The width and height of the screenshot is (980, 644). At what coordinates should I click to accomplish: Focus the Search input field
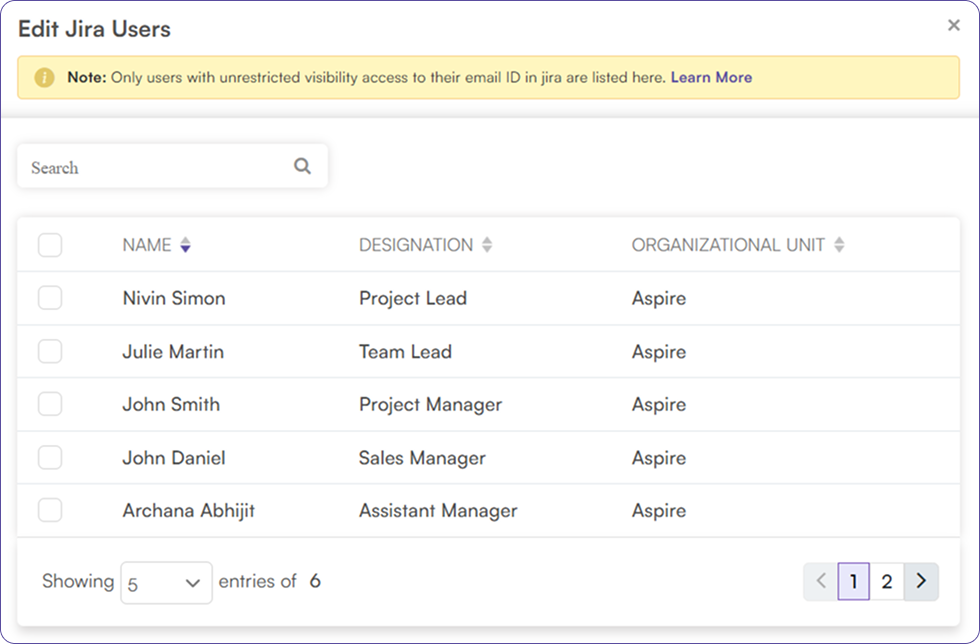[155, 167]
